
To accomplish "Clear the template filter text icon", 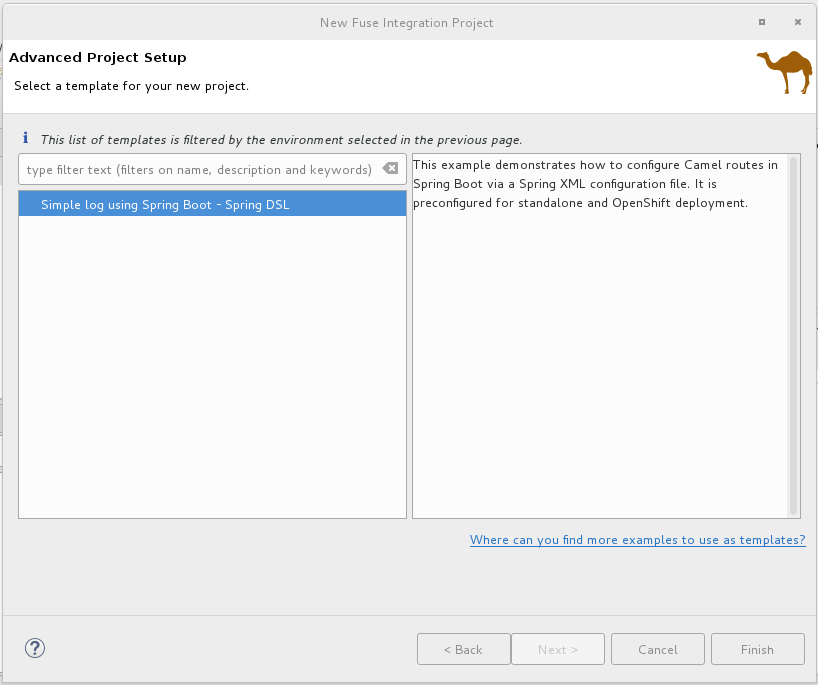I will coord(390,169).
